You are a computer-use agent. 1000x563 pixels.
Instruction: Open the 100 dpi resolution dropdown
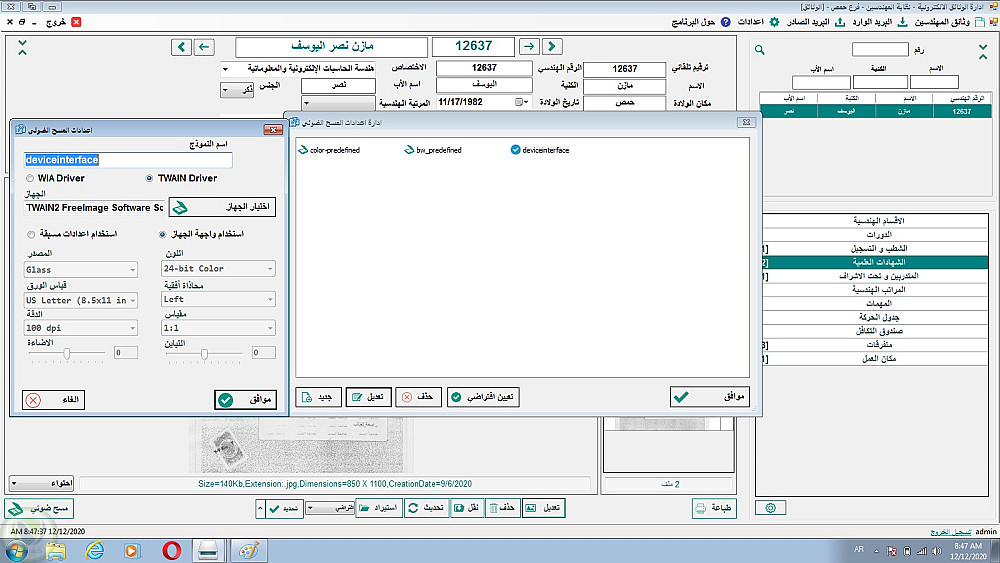pos(81,328)
